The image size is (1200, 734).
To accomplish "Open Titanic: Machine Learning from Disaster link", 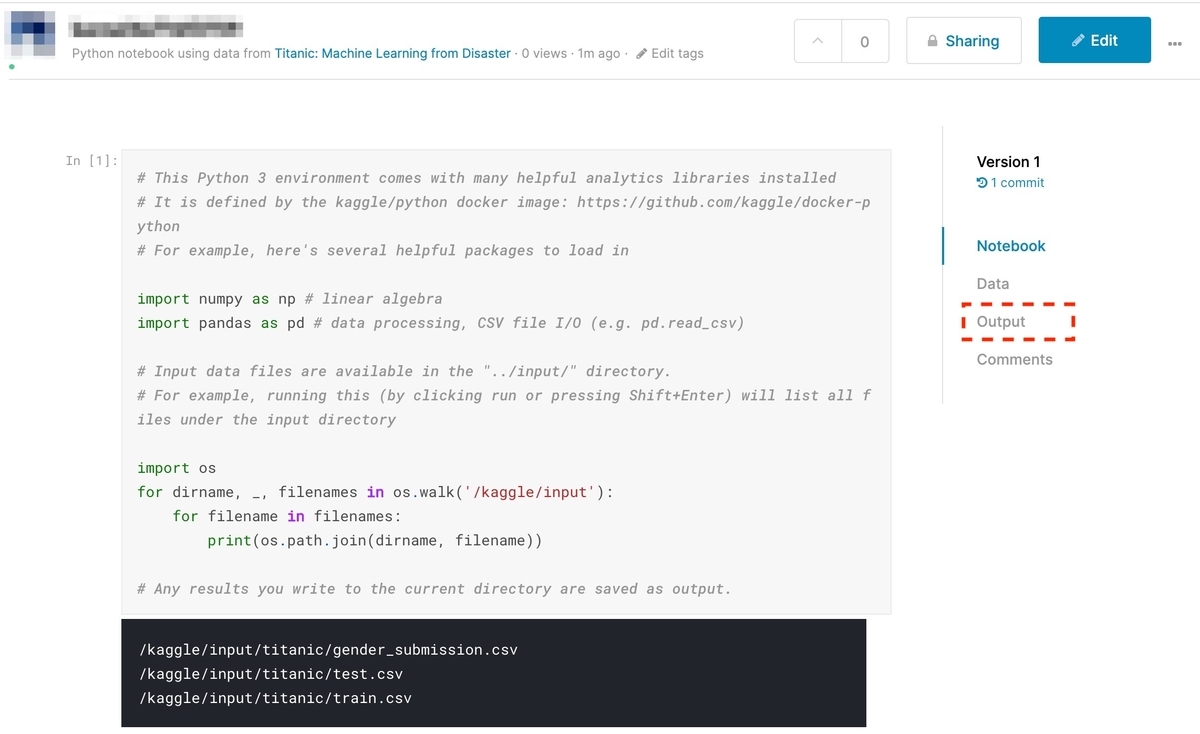I will click(393, 53).
